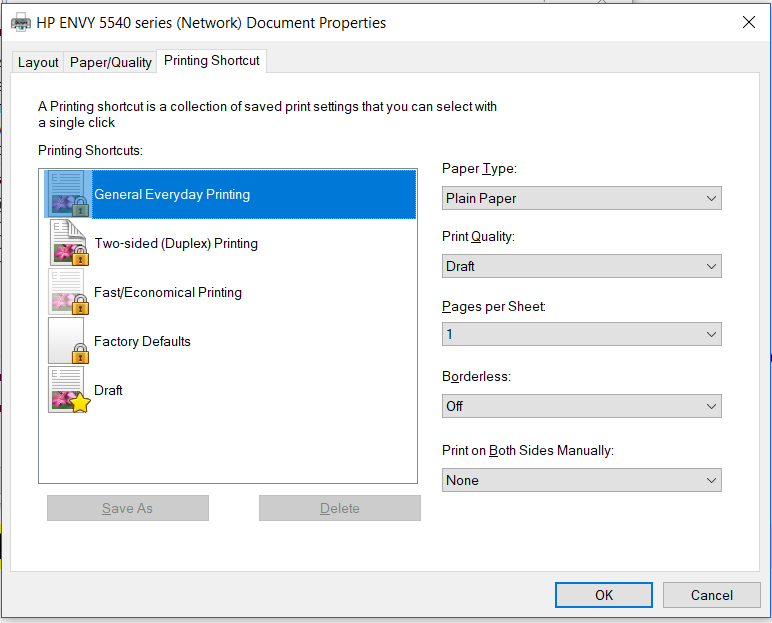Screen dimensions: 772x623
Task: Select the Printing Shortcut tab
Action: 212,61
